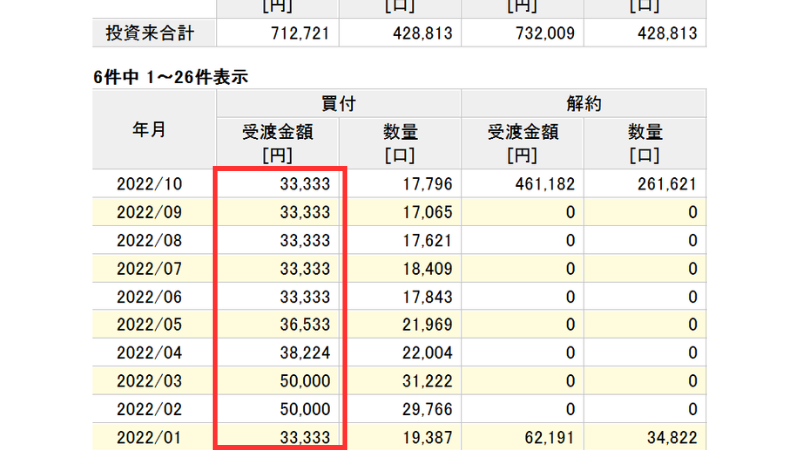Select the 2022/05 purchase amount 36,533

click(303, 324)
